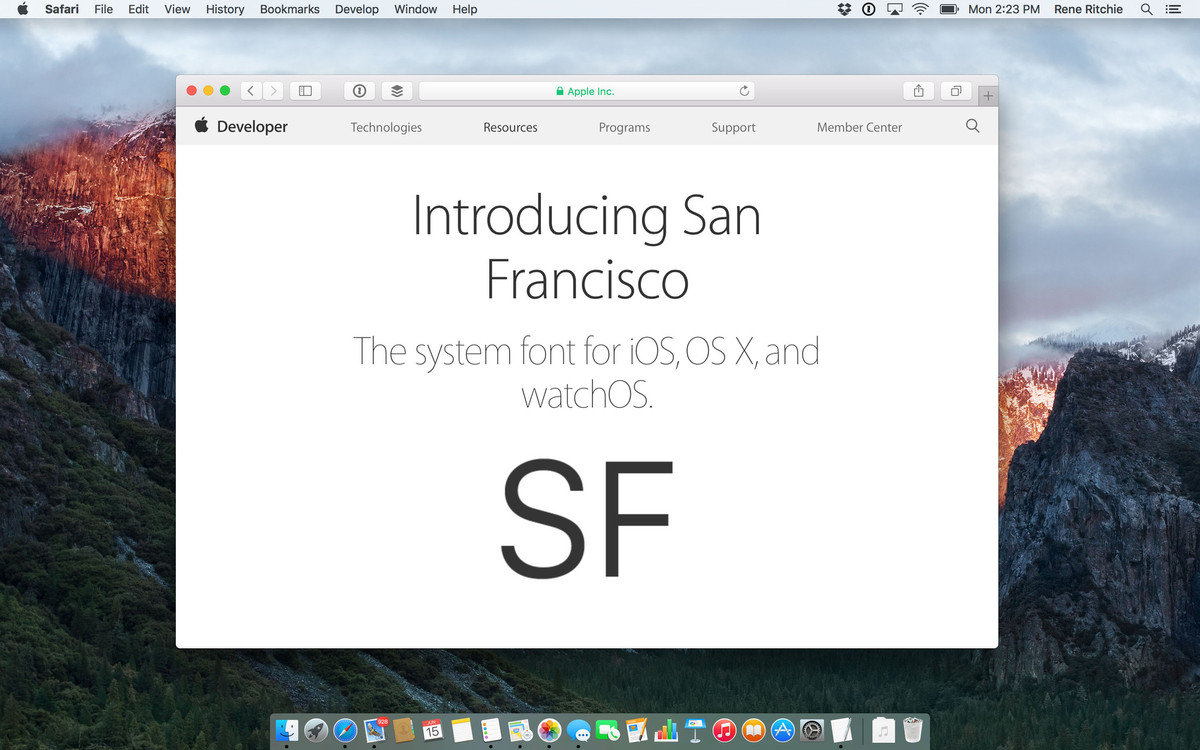Open iTunes in the Dock
The width and height of the screenshot is (1200, 750).
725,731
